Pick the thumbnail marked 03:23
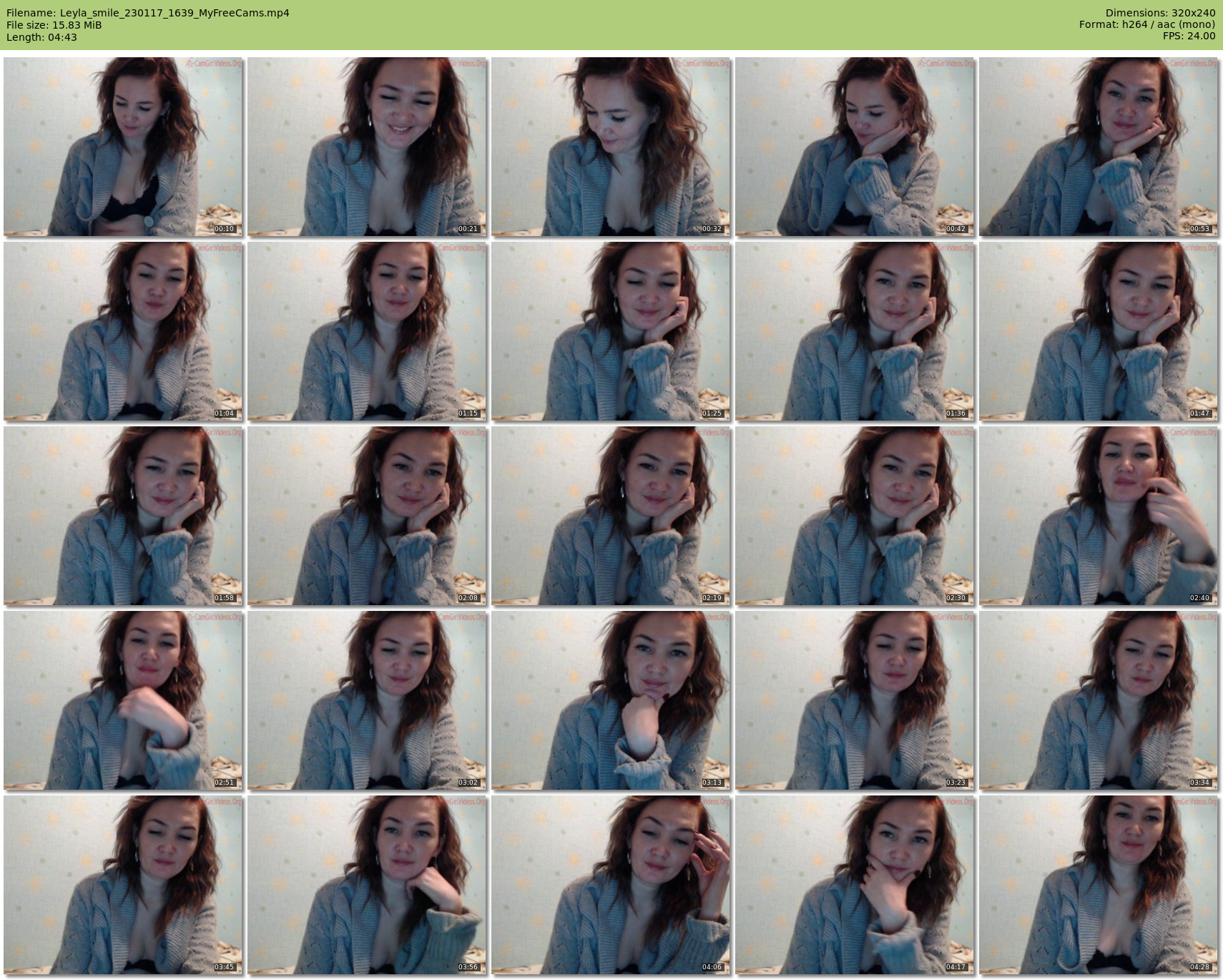 click(x=855, y=700)
